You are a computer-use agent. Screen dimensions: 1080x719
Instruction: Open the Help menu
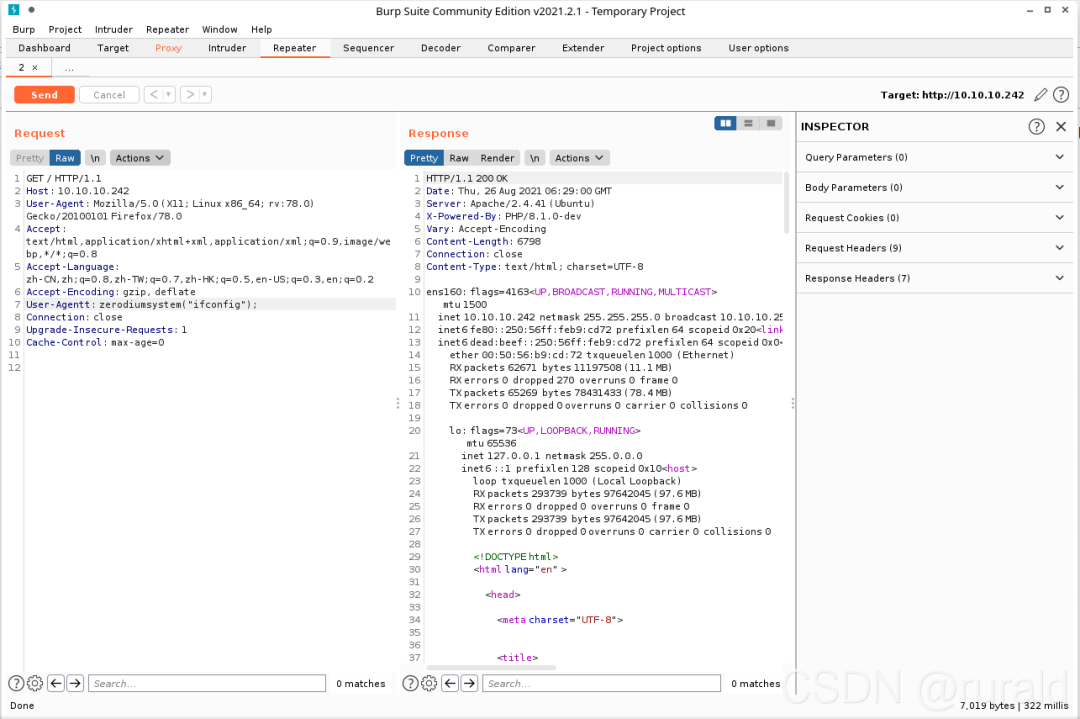(x=261, y=30)
